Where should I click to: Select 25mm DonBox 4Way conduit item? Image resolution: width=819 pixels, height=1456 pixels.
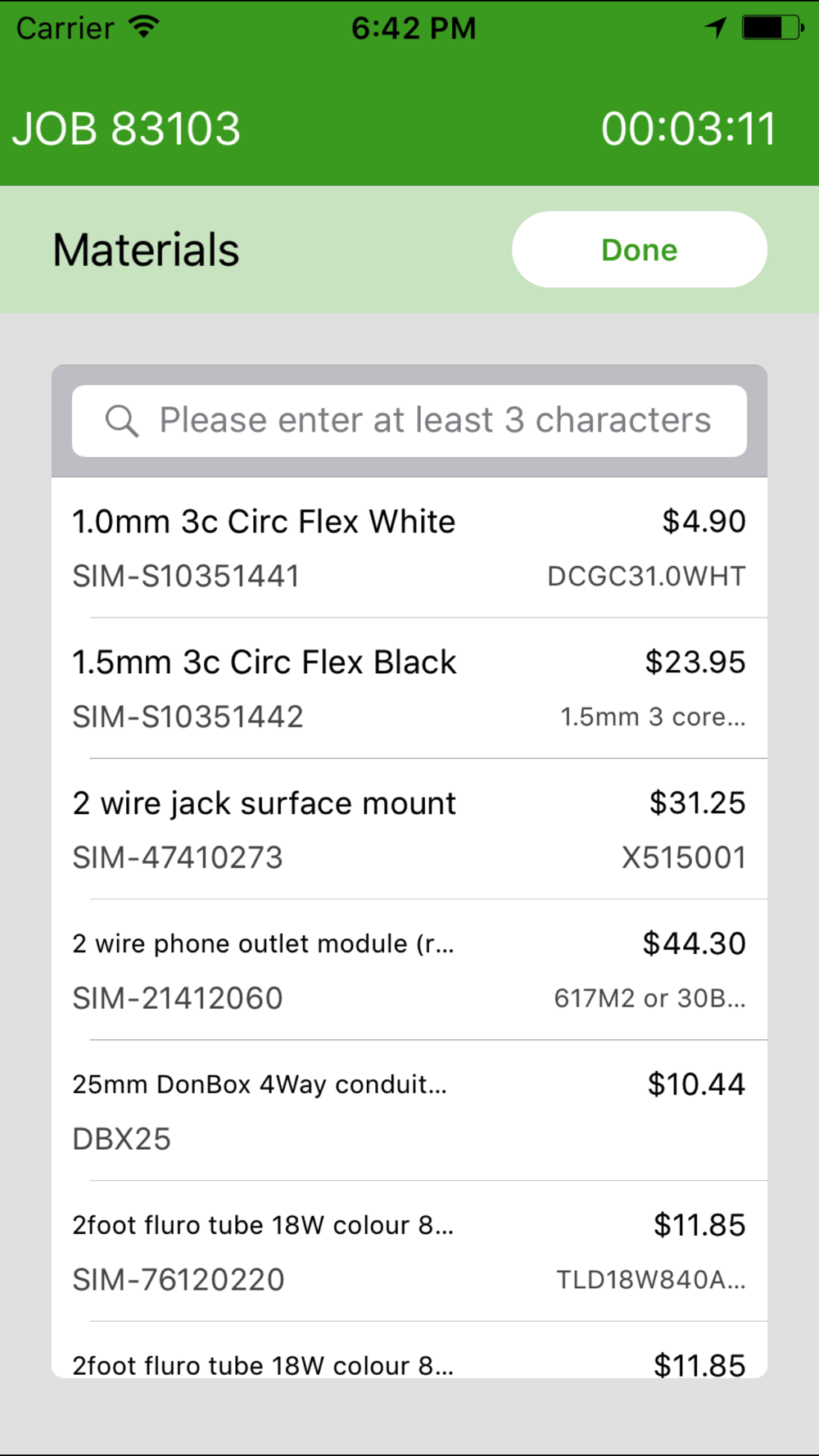point(409,1111)
